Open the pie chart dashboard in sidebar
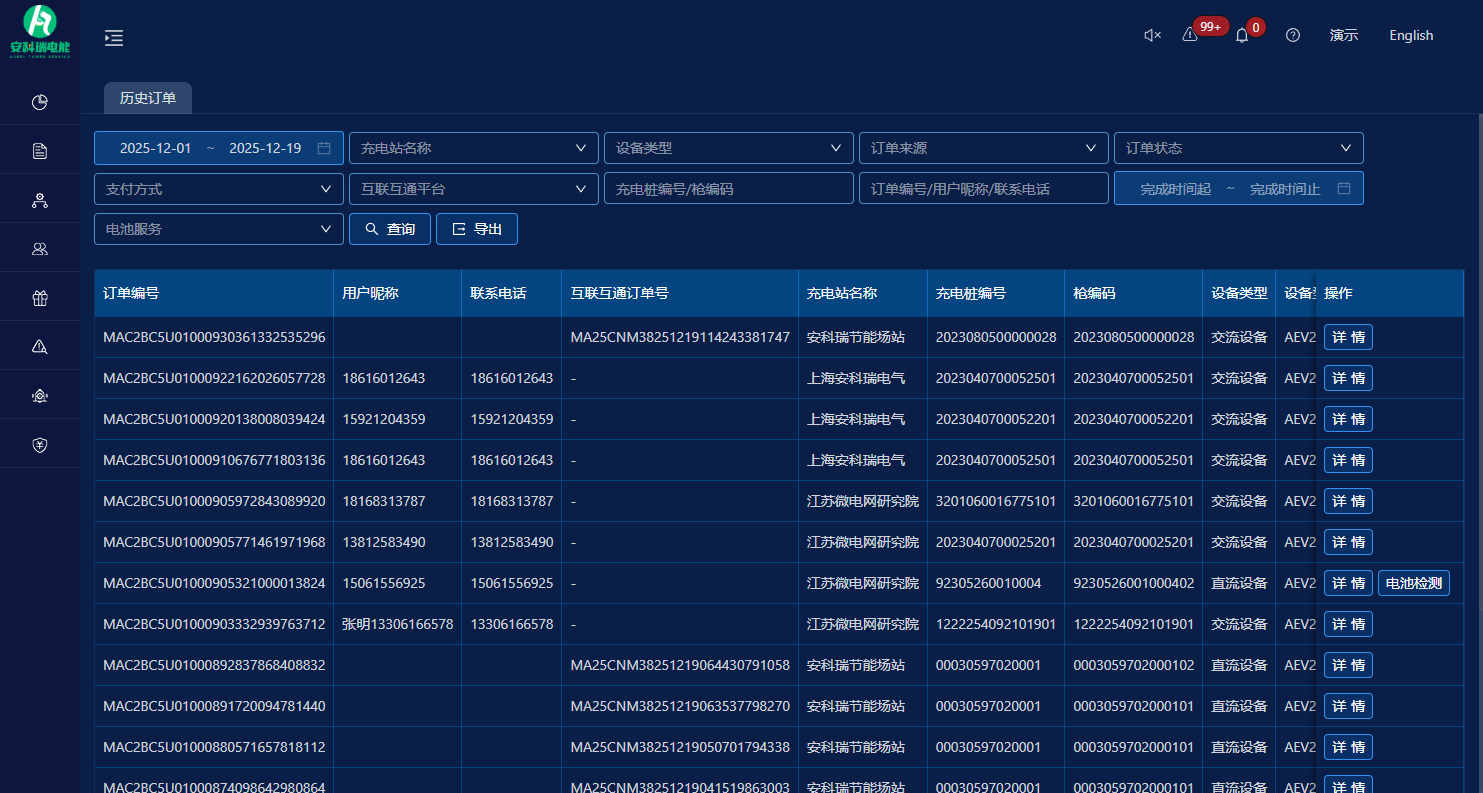 [40, 102]
